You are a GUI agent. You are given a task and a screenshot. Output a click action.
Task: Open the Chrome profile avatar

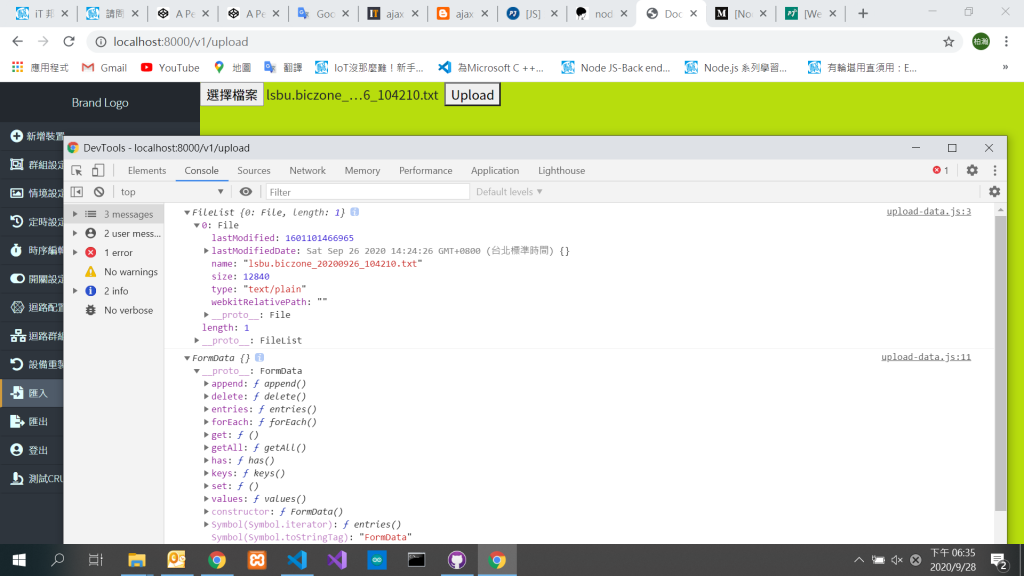pos(980,42)
